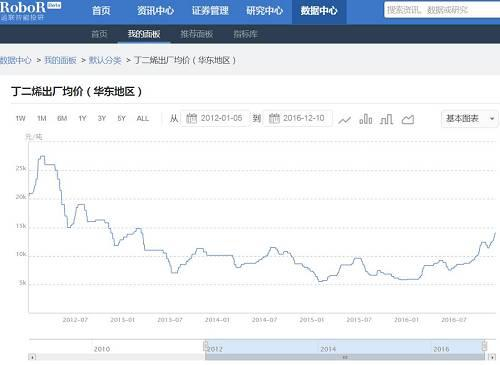Set range to 1Y

click(x=82, y=118)
